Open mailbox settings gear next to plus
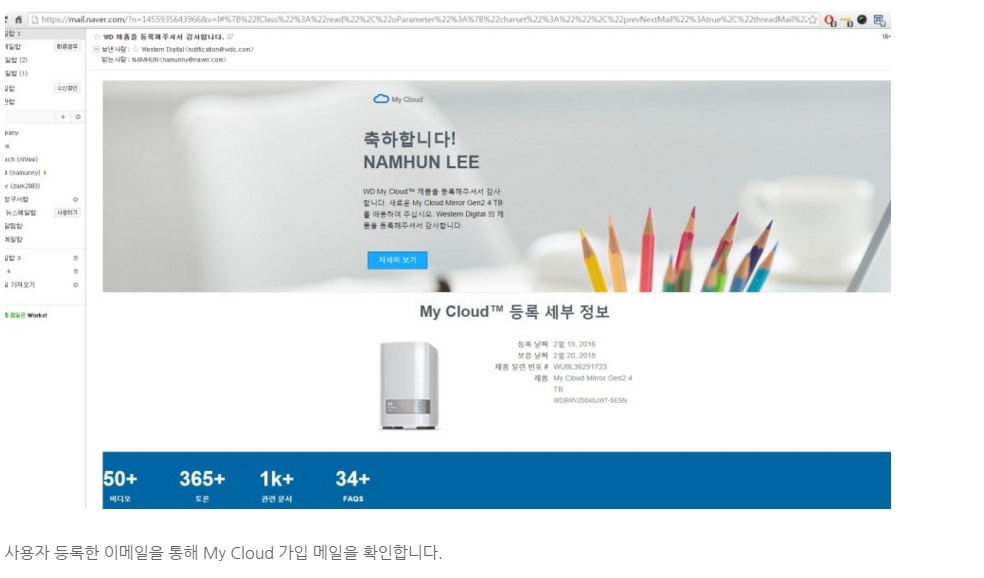 pos(78,117)
